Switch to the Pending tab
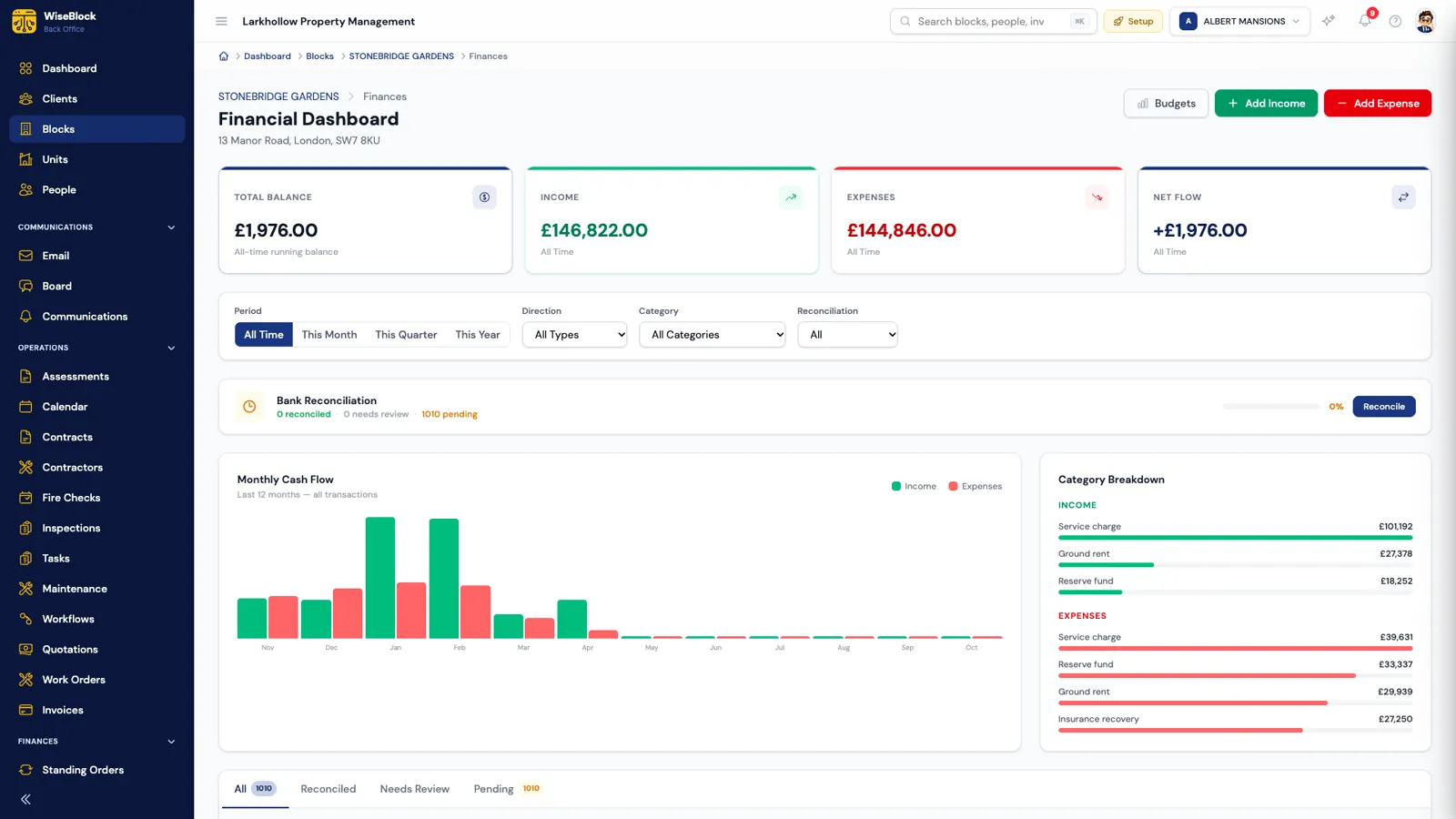1456x819 pixels. point(506,789)
